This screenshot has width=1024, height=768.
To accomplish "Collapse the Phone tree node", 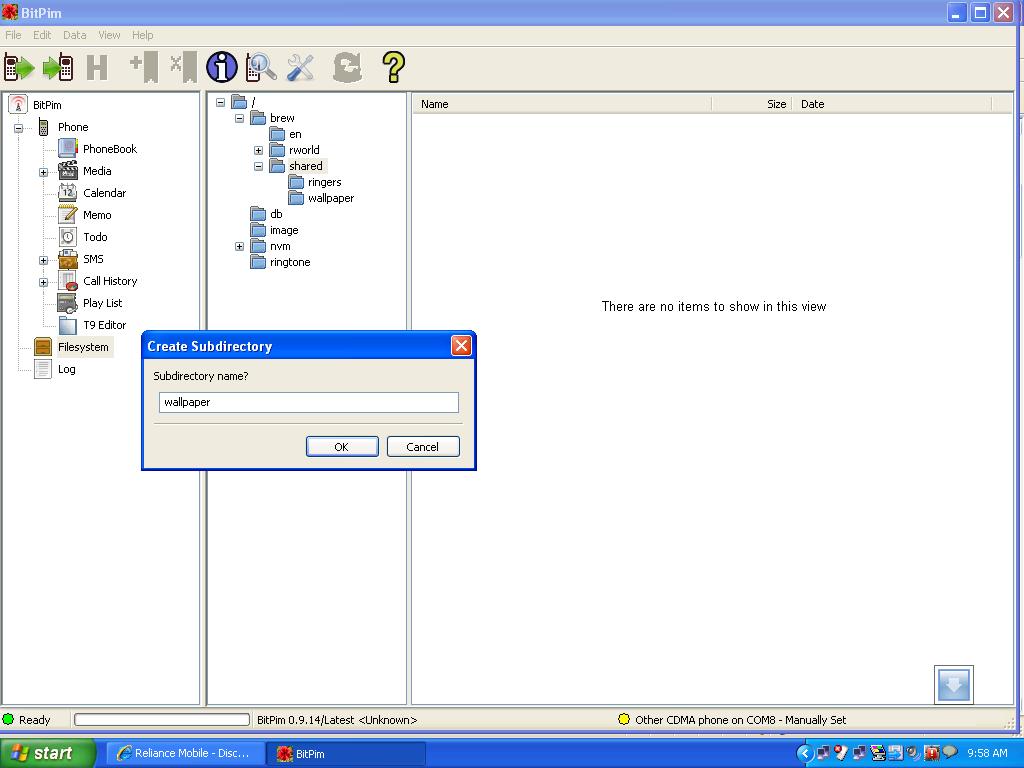I will [x=18, y=128].
